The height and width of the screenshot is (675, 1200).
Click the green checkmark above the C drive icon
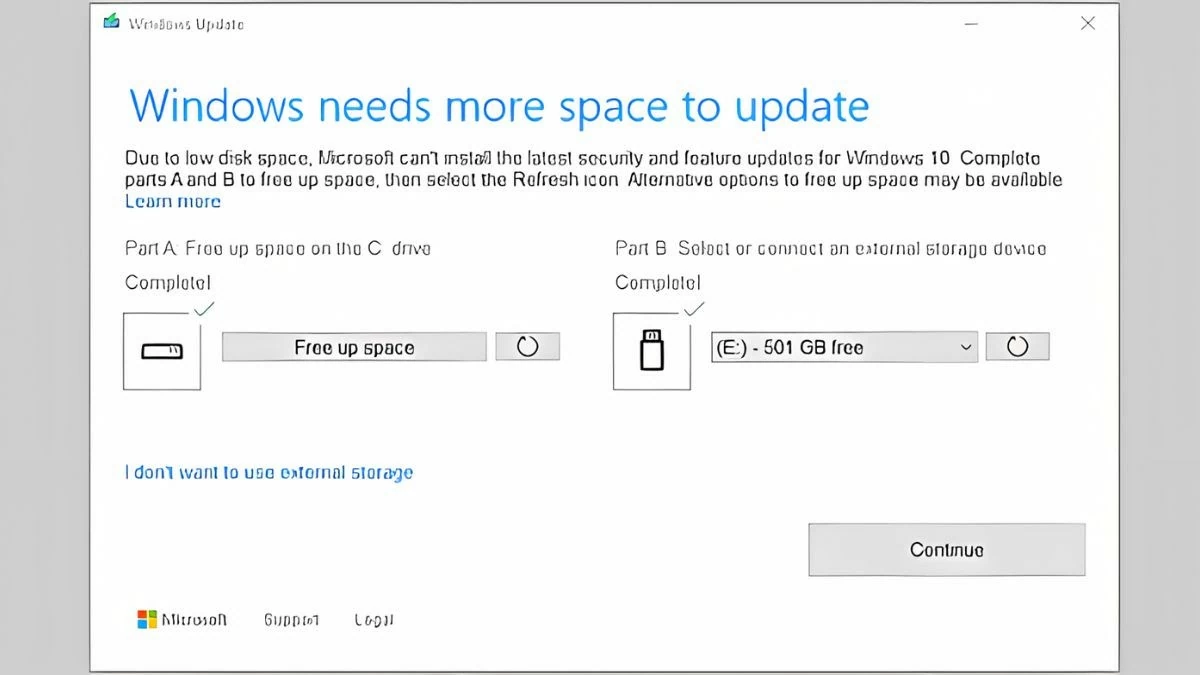click(203, 309)
